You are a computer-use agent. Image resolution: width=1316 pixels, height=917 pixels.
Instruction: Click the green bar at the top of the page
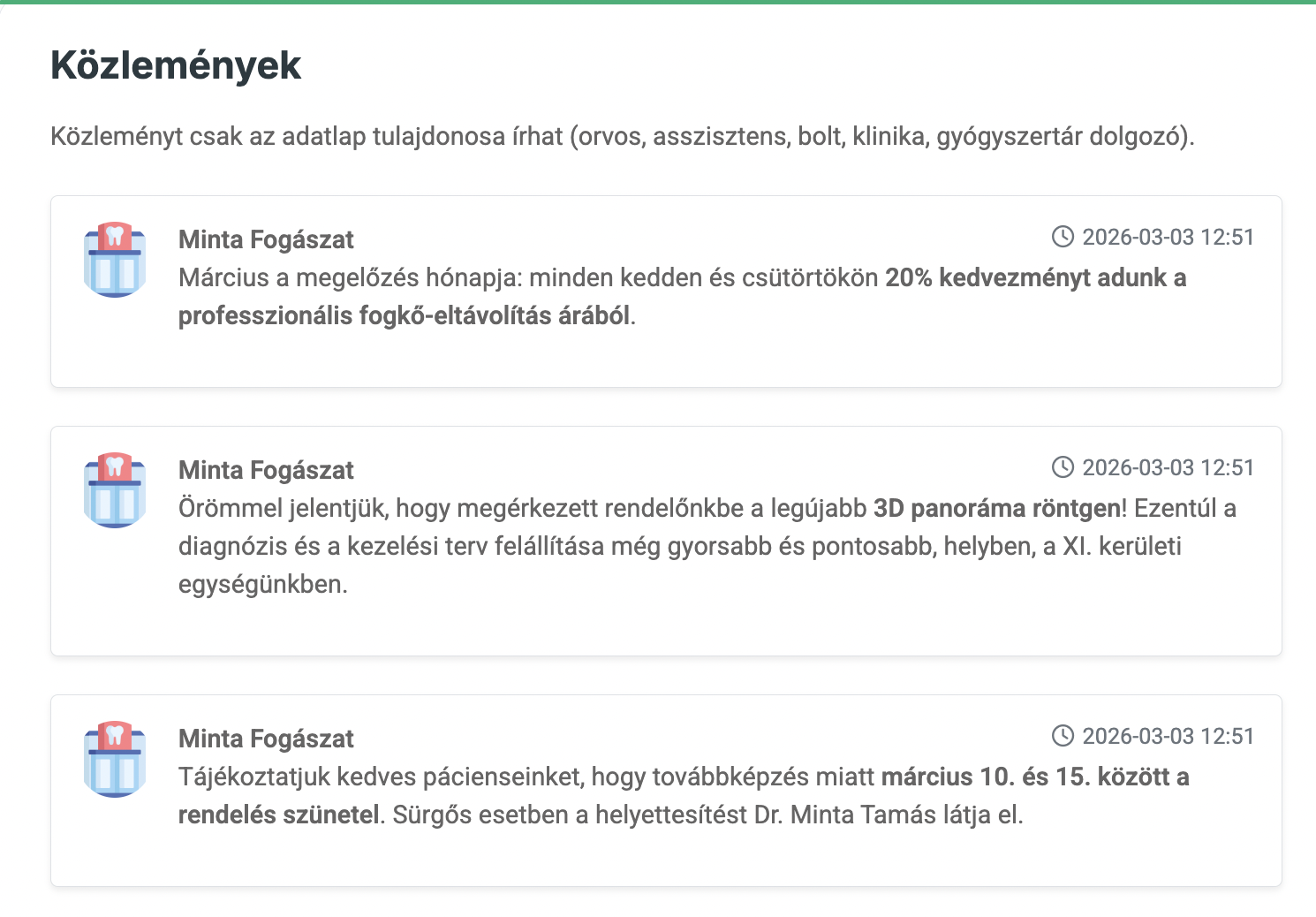(658, 3)
